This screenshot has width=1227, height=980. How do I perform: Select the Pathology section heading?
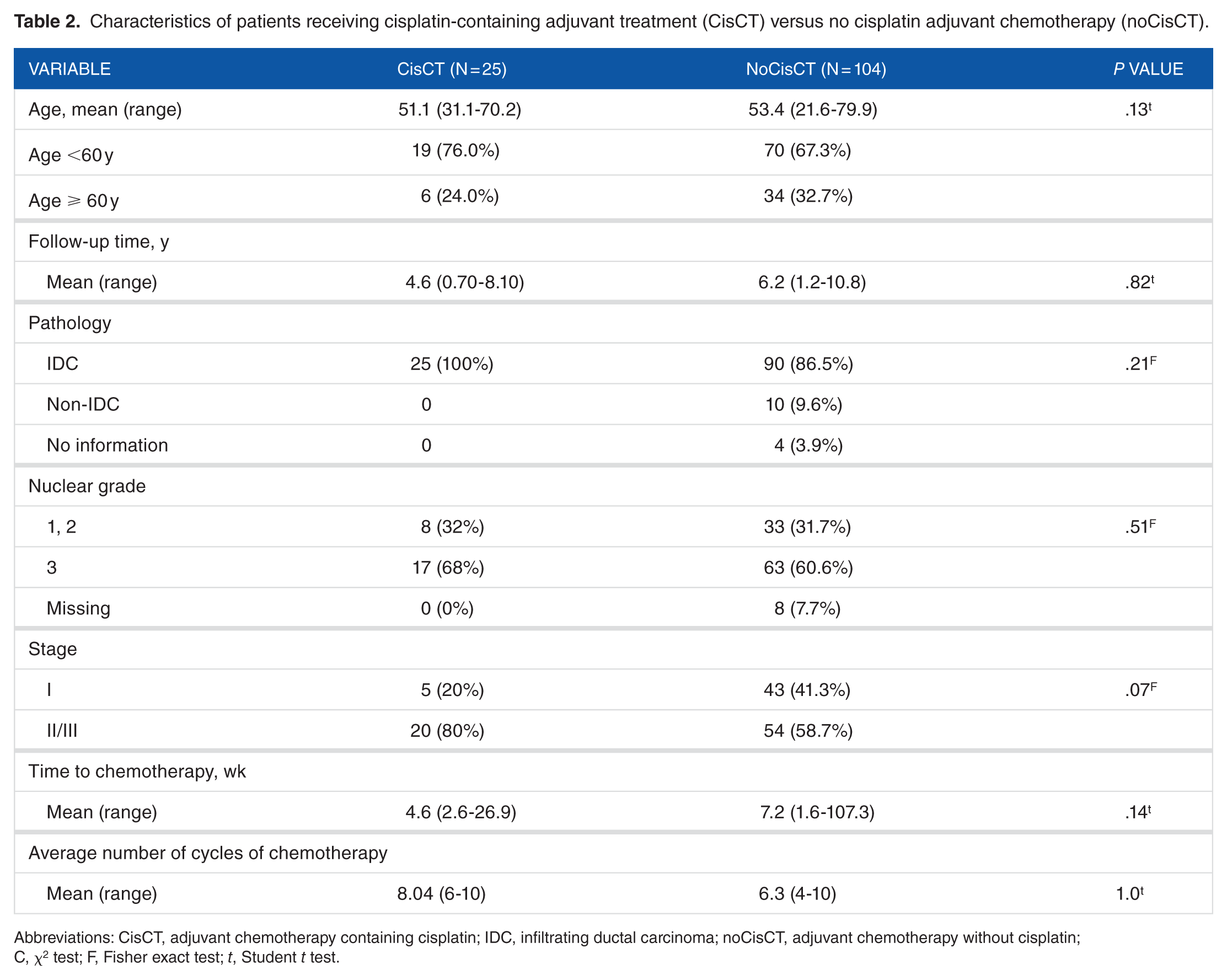(69, 323)
